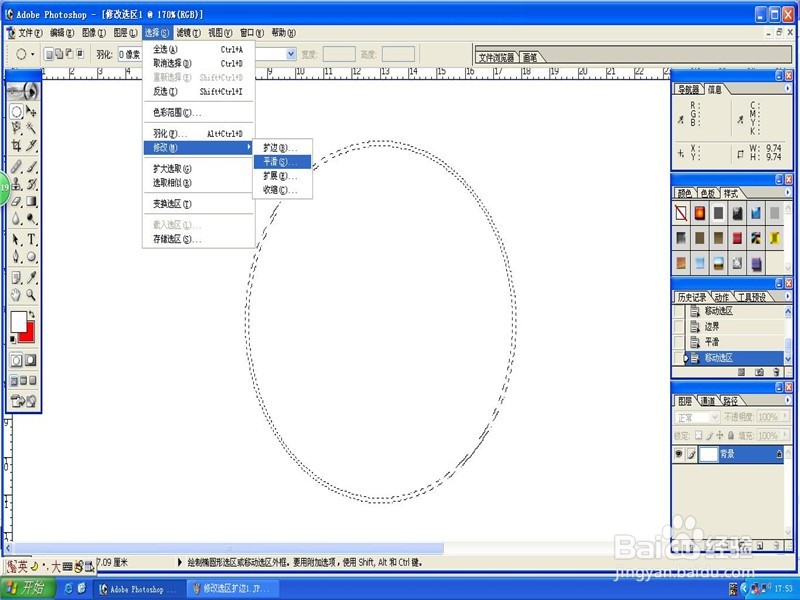Swap foreground and background colors
Image resolution: width=800 pixels, height=600 pixels.
coord(32,314)
